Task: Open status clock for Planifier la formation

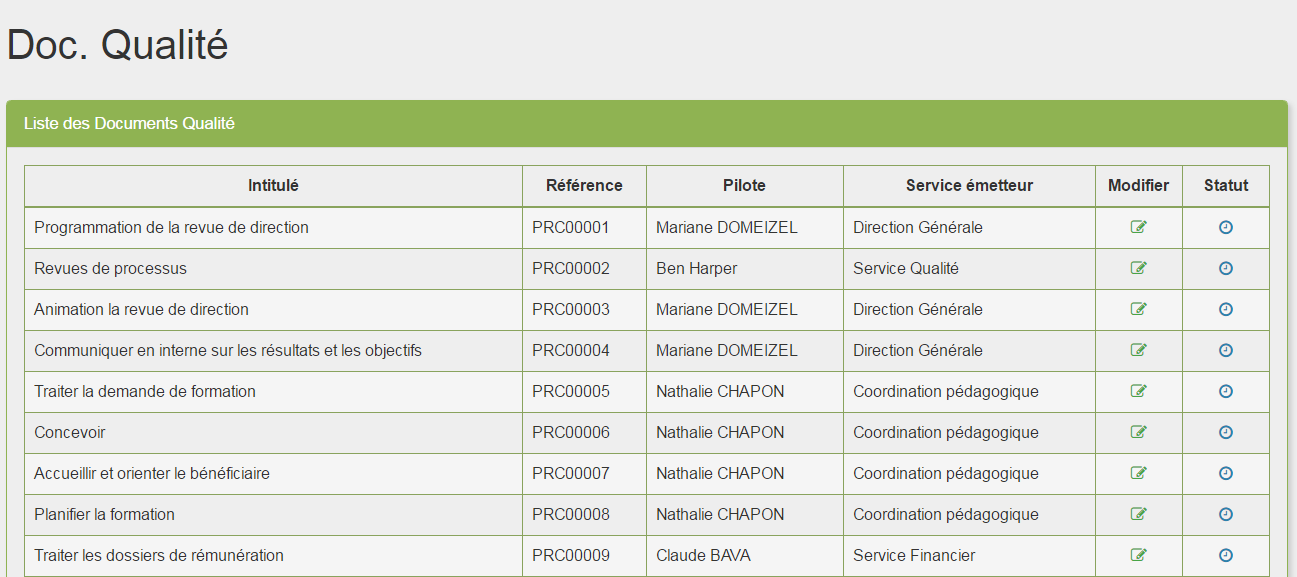Action: click(1226, 514)
